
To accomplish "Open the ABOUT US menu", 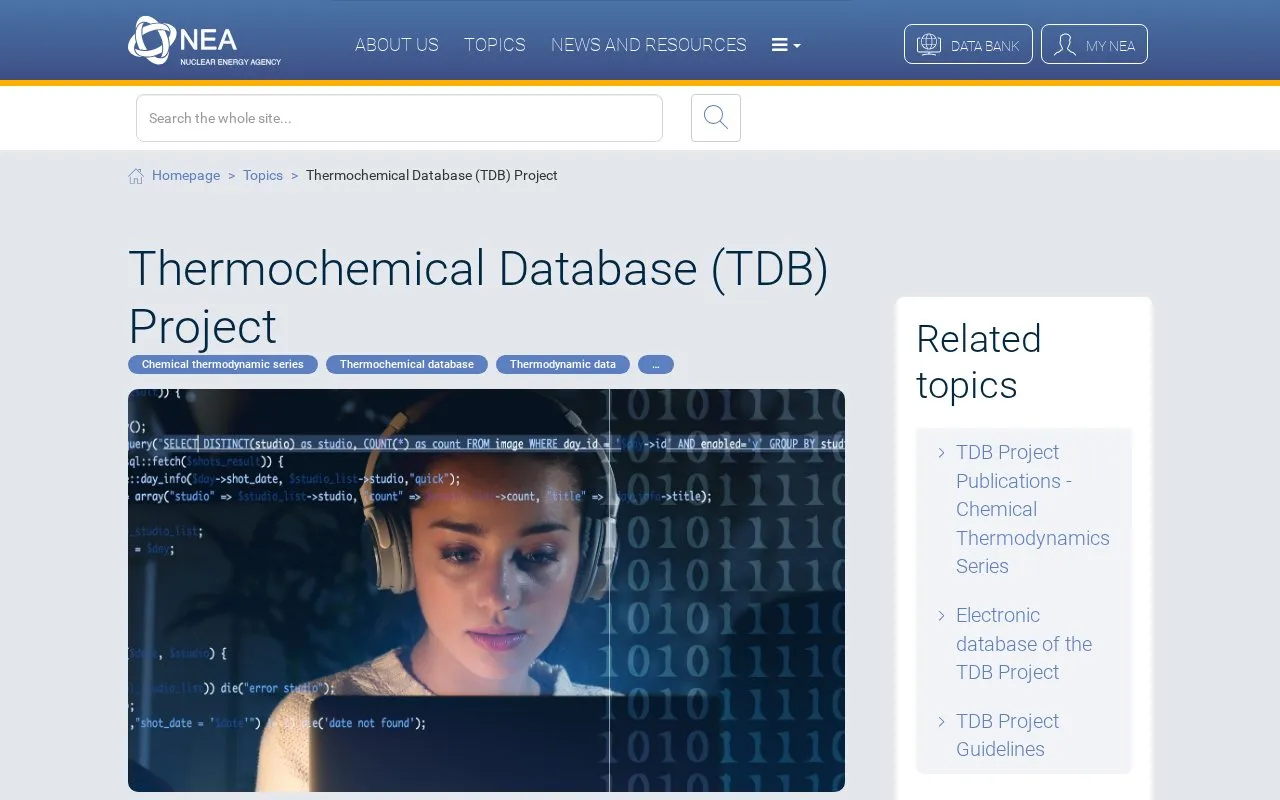I will pyautogui.click(x=397, y=45).
